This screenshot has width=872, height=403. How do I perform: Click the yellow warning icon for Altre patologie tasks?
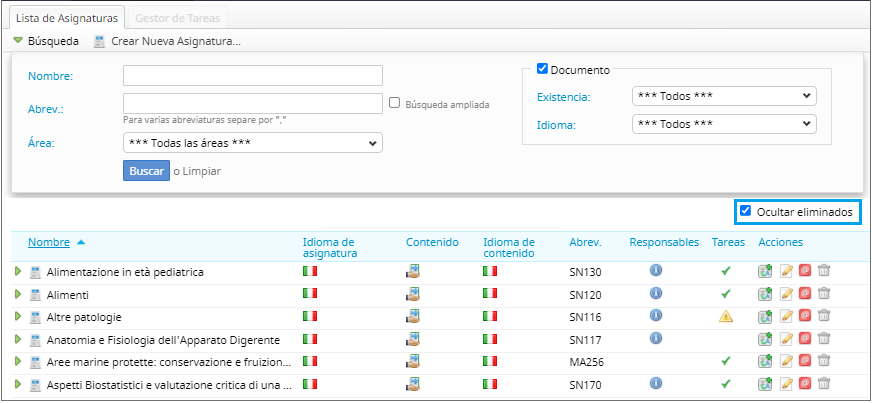(x=726, y=316)
